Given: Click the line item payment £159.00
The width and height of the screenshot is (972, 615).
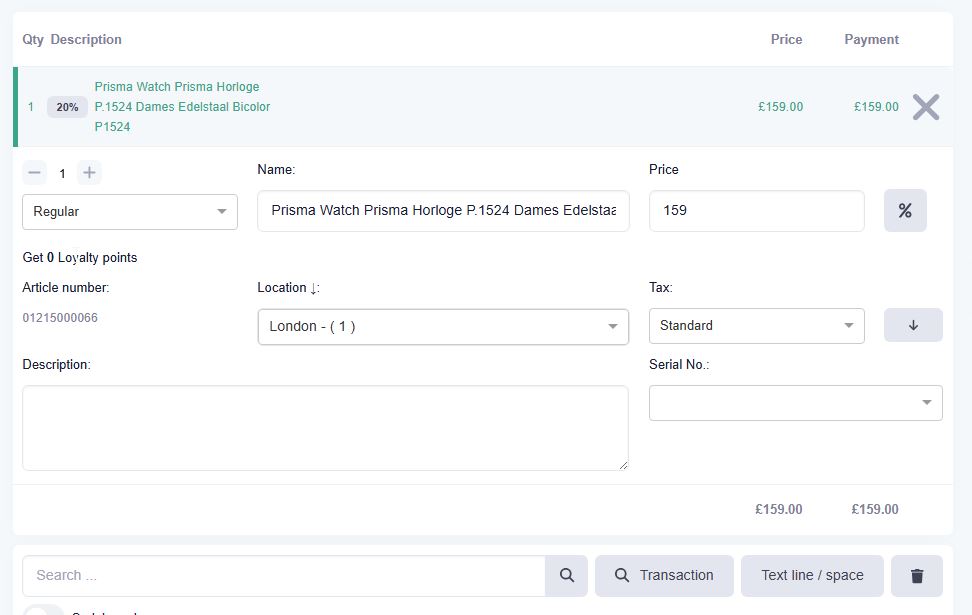Looking at the screenshot, I should pyautogui.click(x=876, y=107).
